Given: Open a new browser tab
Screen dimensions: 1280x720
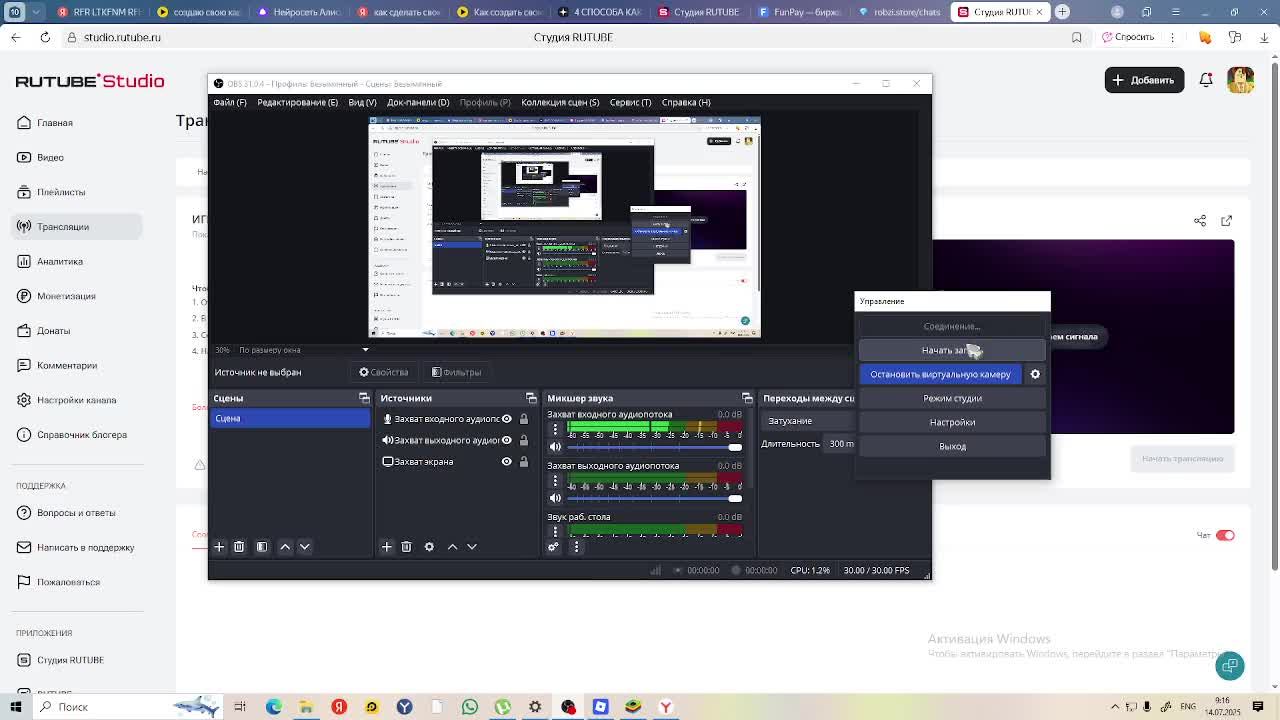Looking at the screenshot, I should [1062, 12].
